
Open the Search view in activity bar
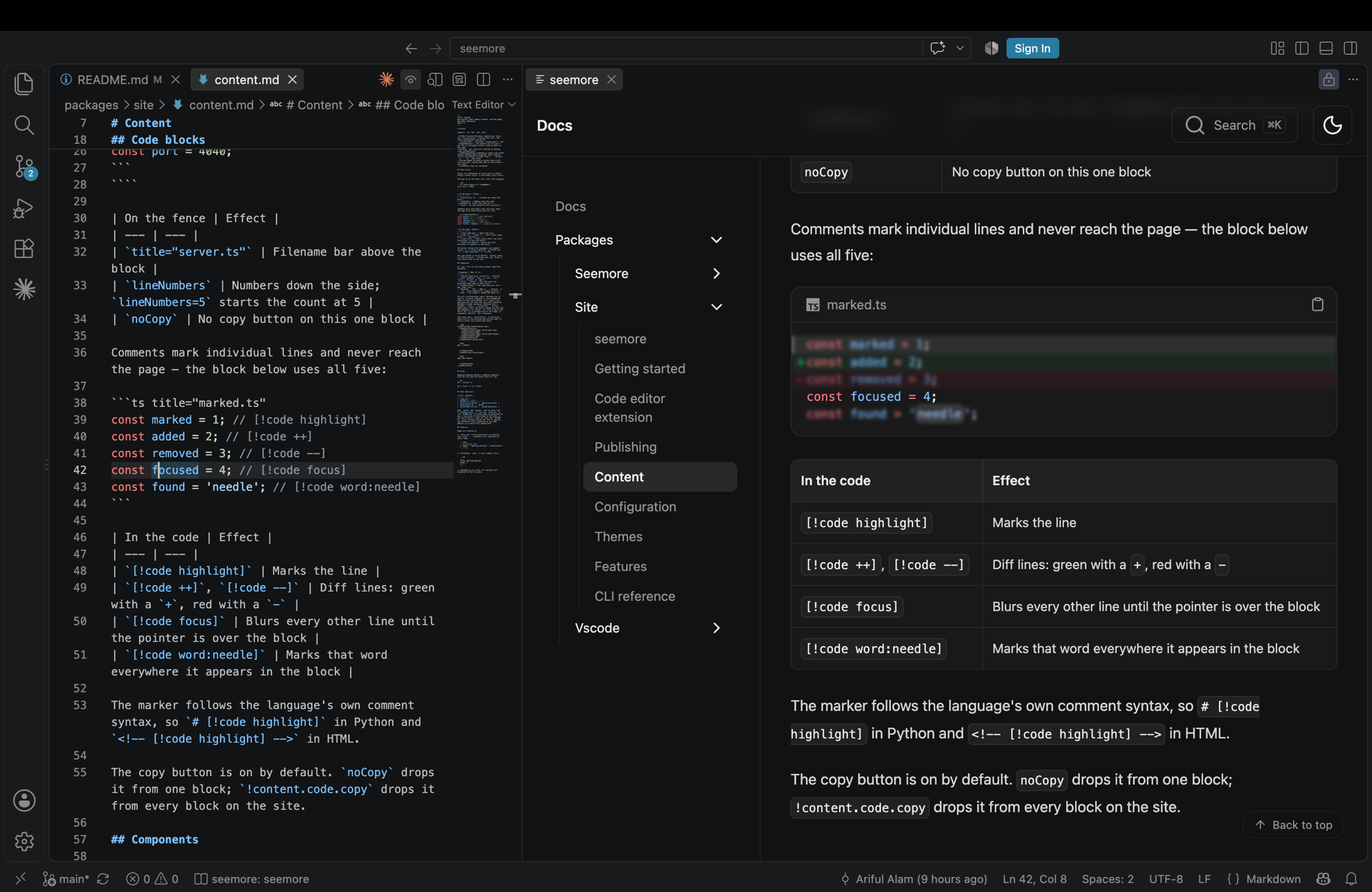(24, 125)
